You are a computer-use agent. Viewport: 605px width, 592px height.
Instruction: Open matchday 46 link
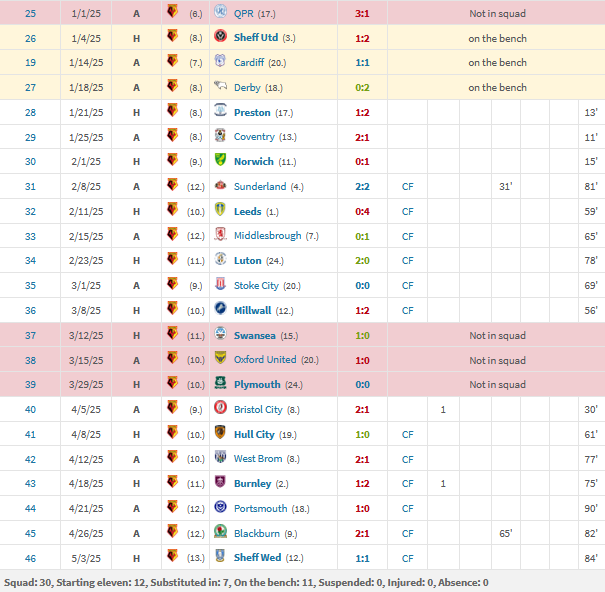[x=30, y=558]
